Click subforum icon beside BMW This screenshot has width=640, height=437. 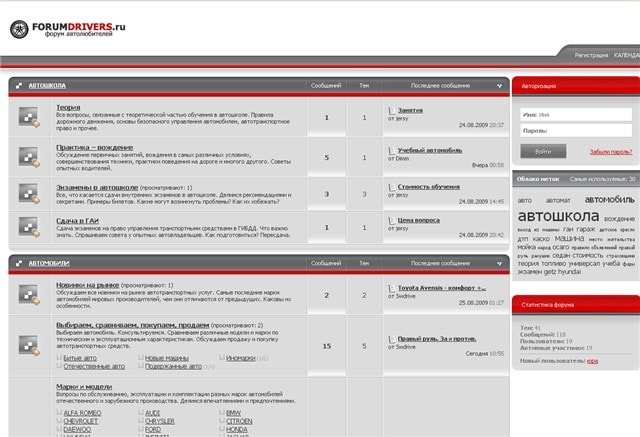click(222, 413)
